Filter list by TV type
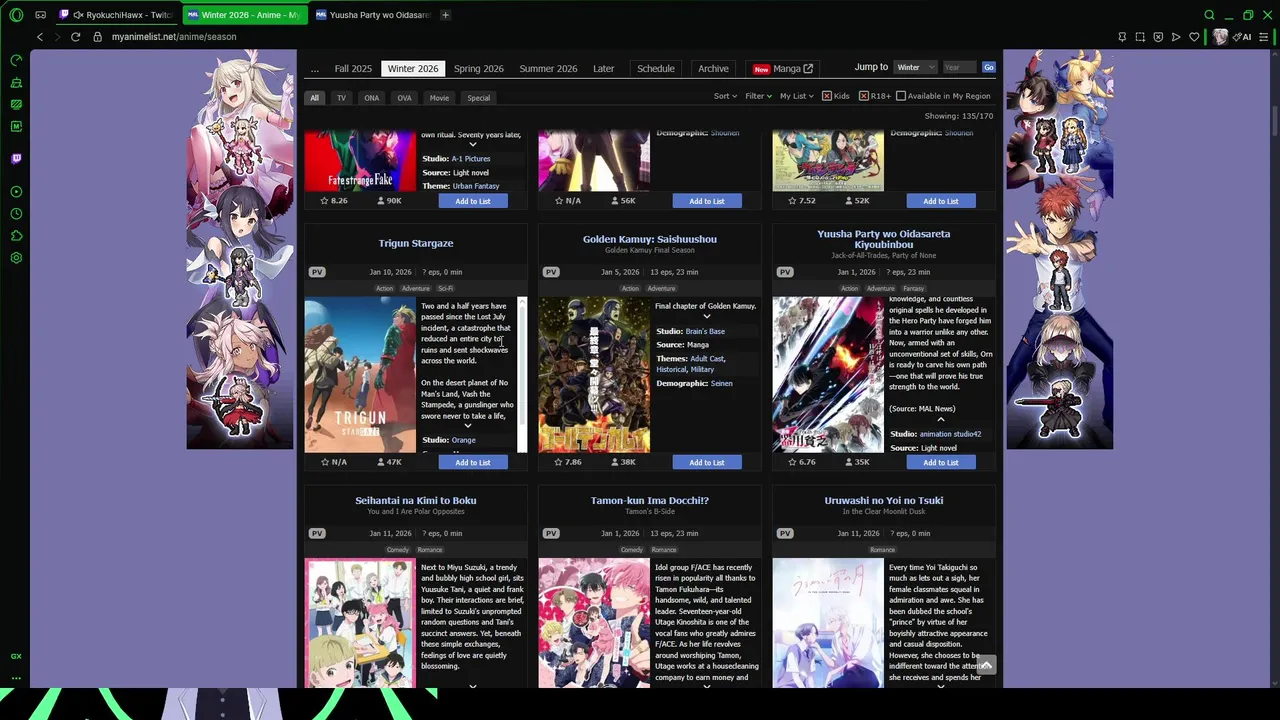 pyautogui.click(x=341, y=98)
